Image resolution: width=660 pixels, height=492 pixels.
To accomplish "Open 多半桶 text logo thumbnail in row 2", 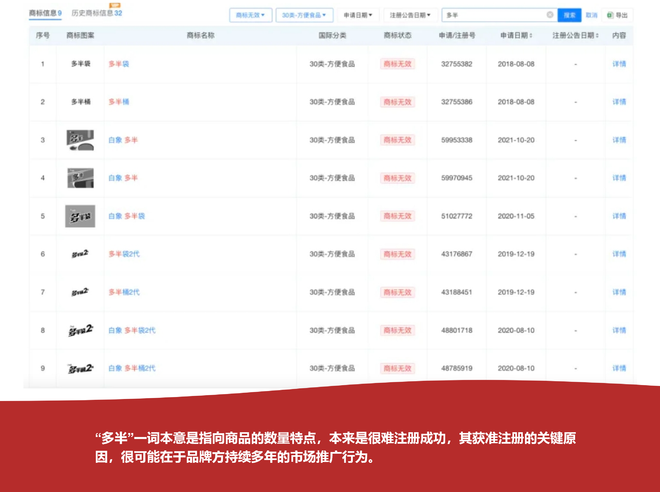I will (80, 102).
